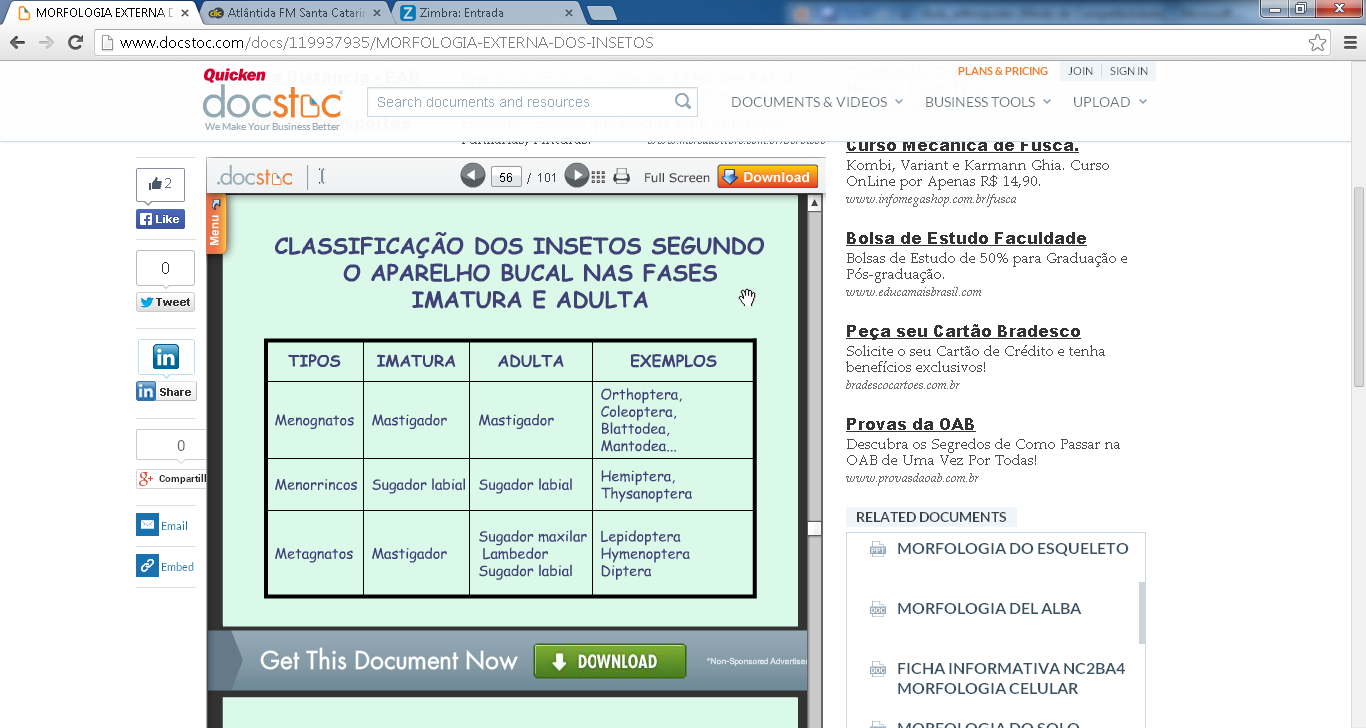Click green DOWNLOAD banner button
Screen dimensions: 1366x728
click(610, 661)
